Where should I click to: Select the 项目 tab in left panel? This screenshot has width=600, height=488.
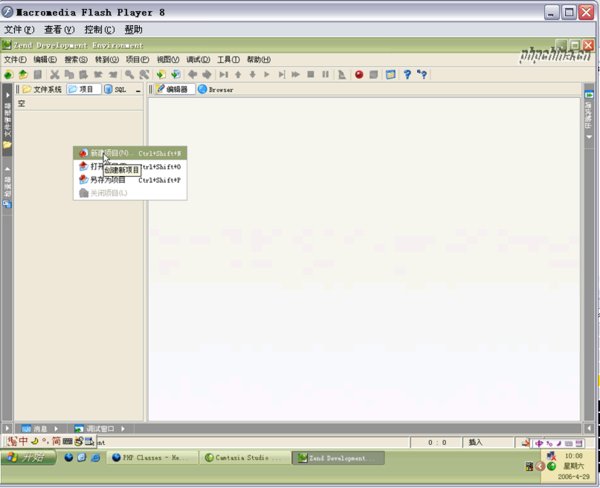[x=83, y=89]
